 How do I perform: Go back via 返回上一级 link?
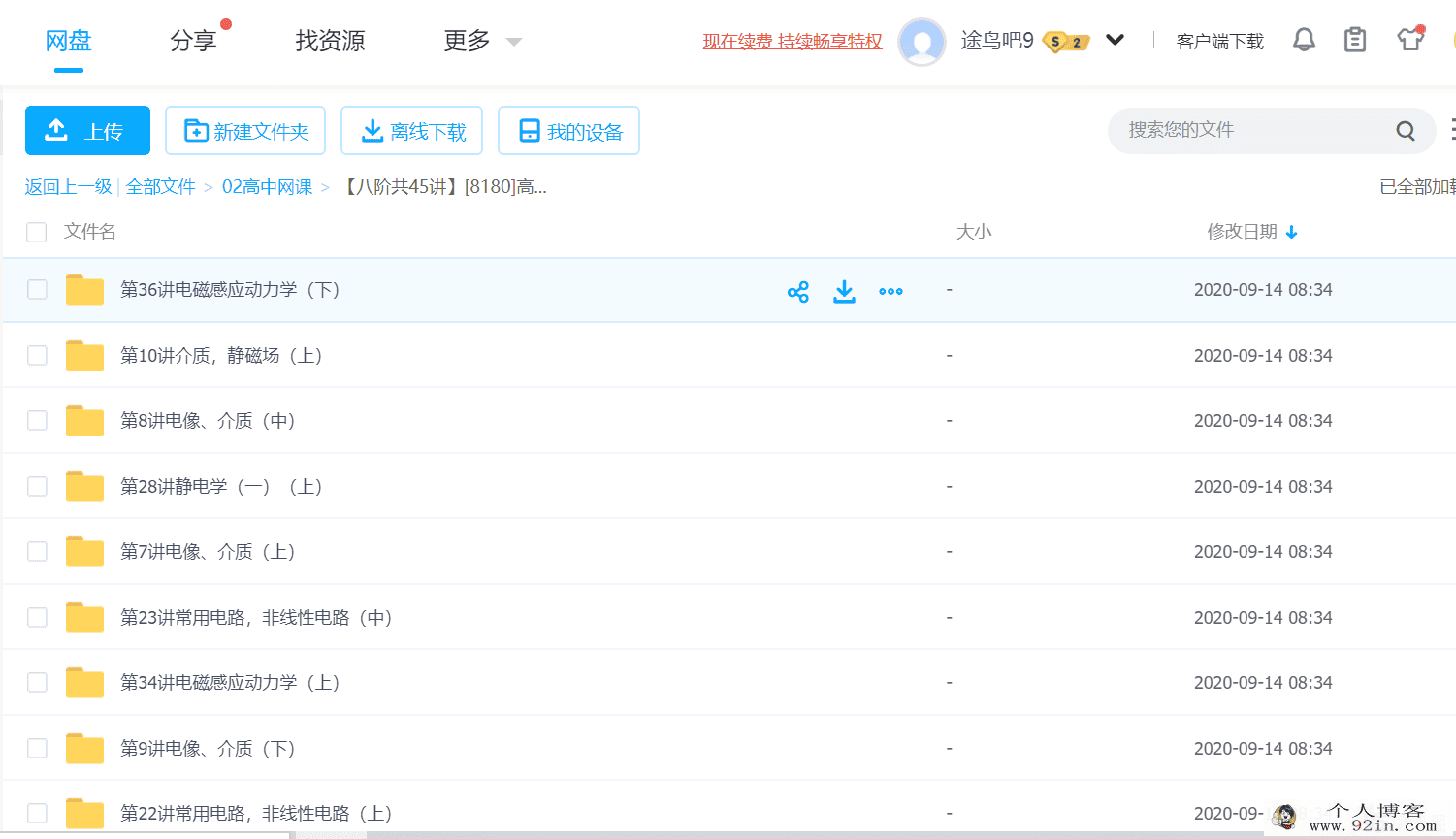click(x=69, y=187)
